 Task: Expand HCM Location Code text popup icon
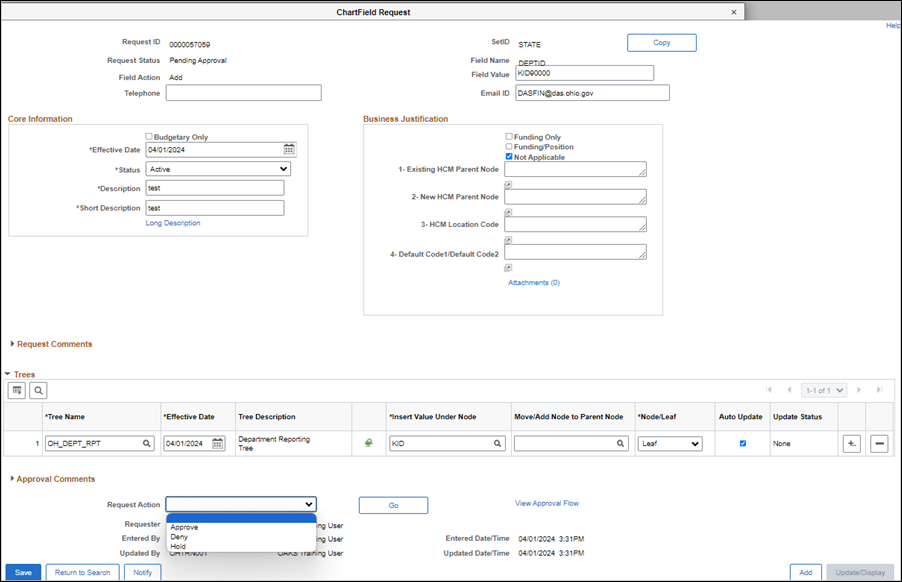click(508, 240)
